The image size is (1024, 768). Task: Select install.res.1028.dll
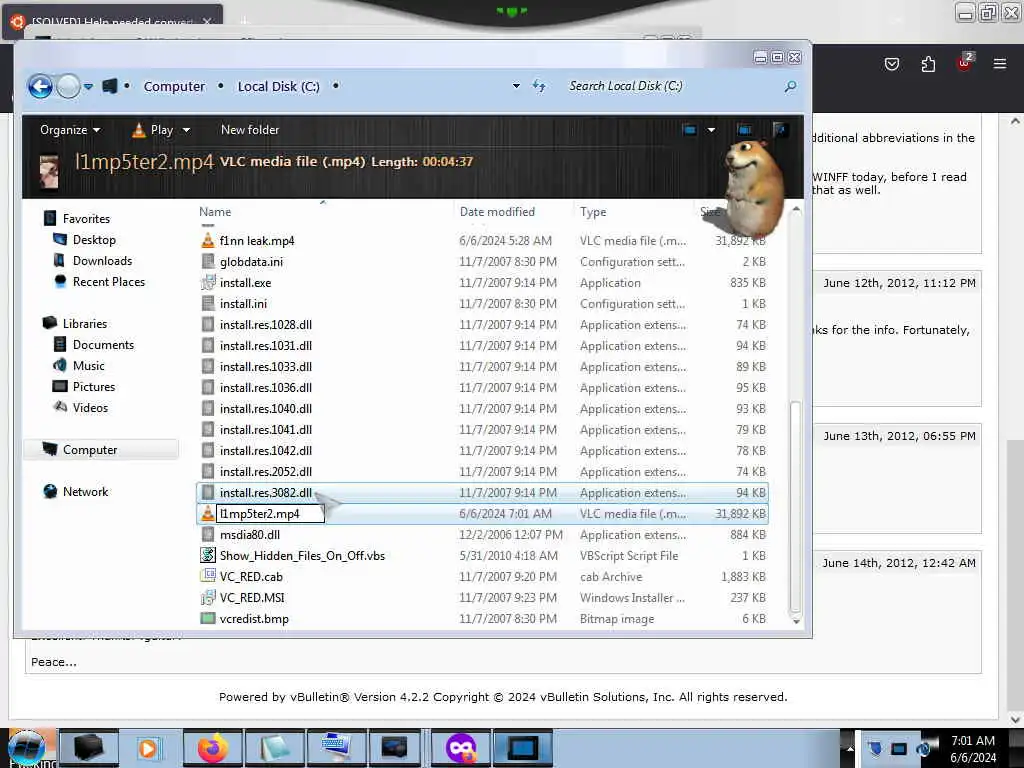[266, 325]
